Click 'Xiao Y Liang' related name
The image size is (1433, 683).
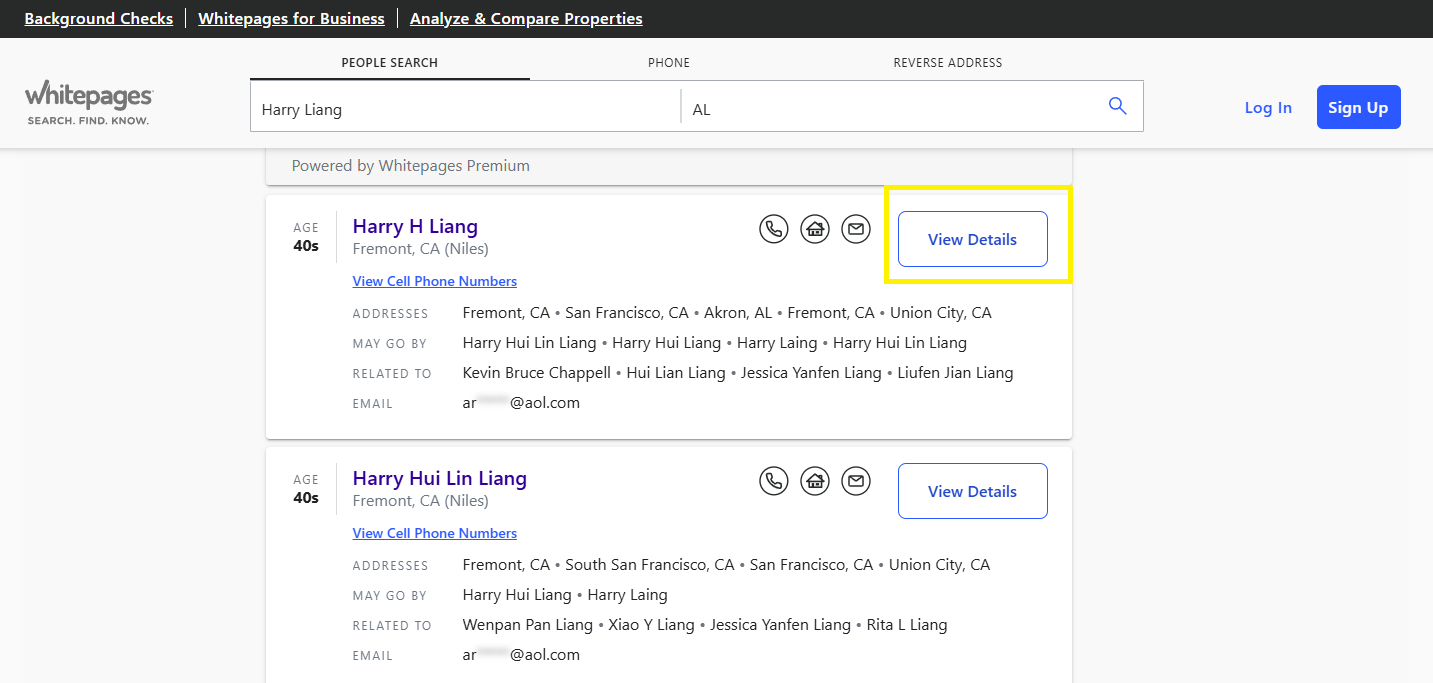coord(652,625)
